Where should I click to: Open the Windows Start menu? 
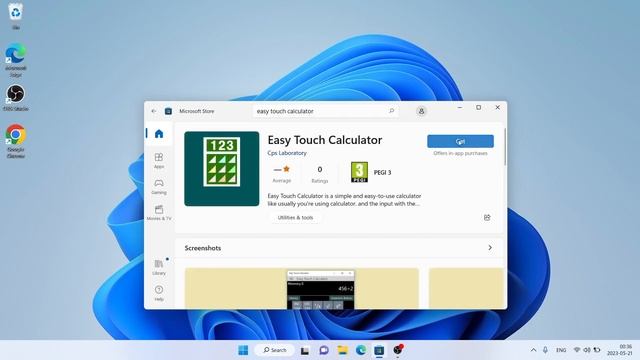coord(243,350)
